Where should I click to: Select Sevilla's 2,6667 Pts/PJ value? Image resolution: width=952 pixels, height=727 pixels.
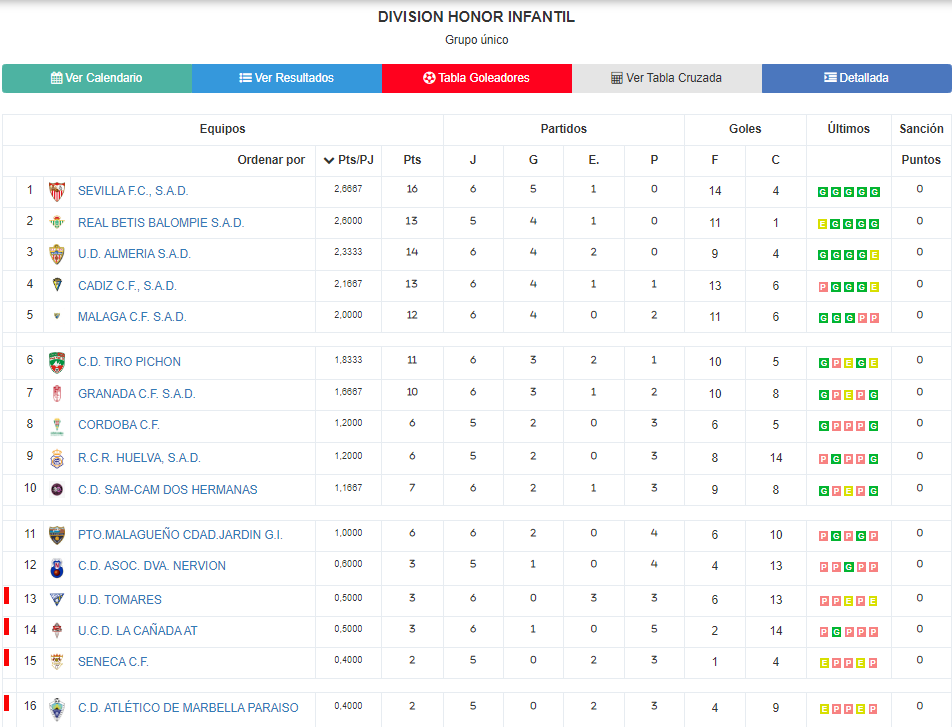pos(348,189)
